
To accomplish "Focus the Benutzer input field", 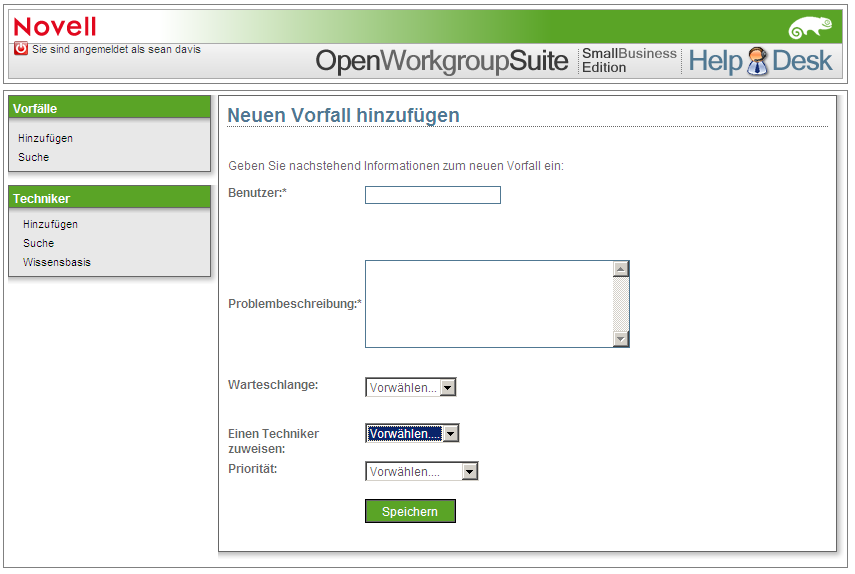I will (x=432, y=195).
